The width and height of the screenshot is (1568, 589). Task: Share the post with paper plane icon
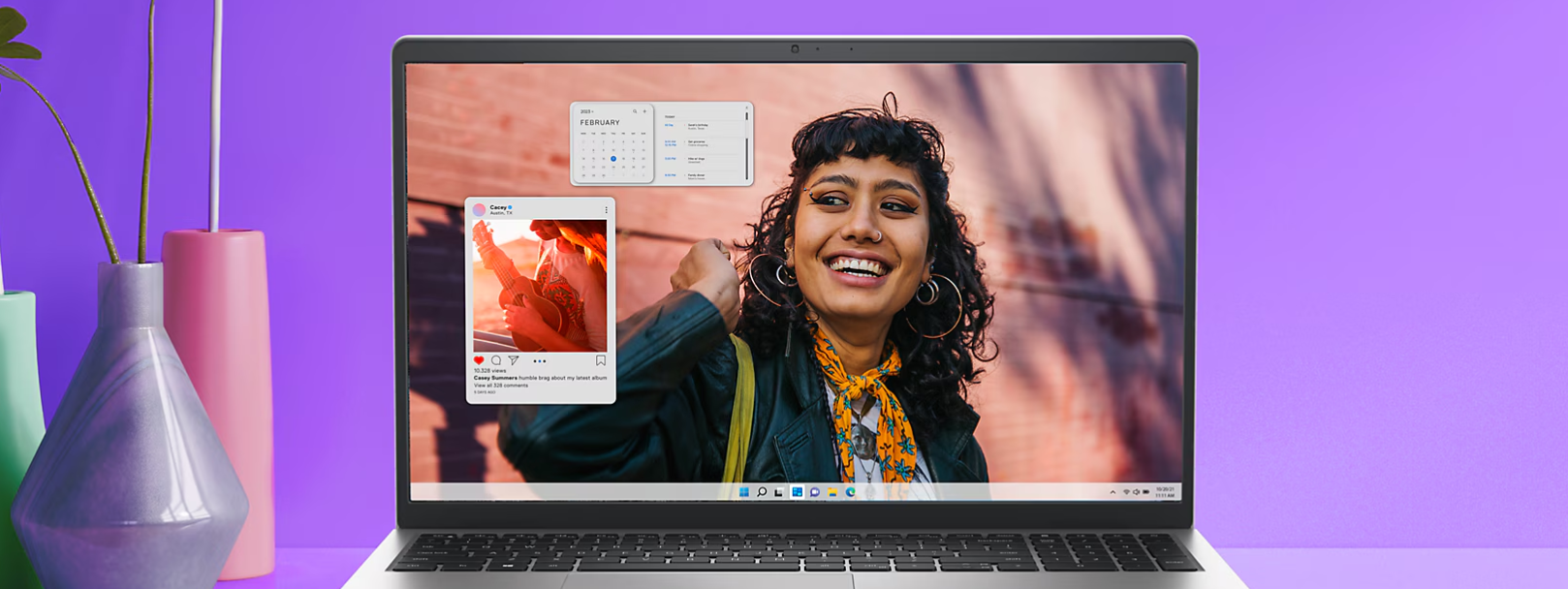point(514,360)
